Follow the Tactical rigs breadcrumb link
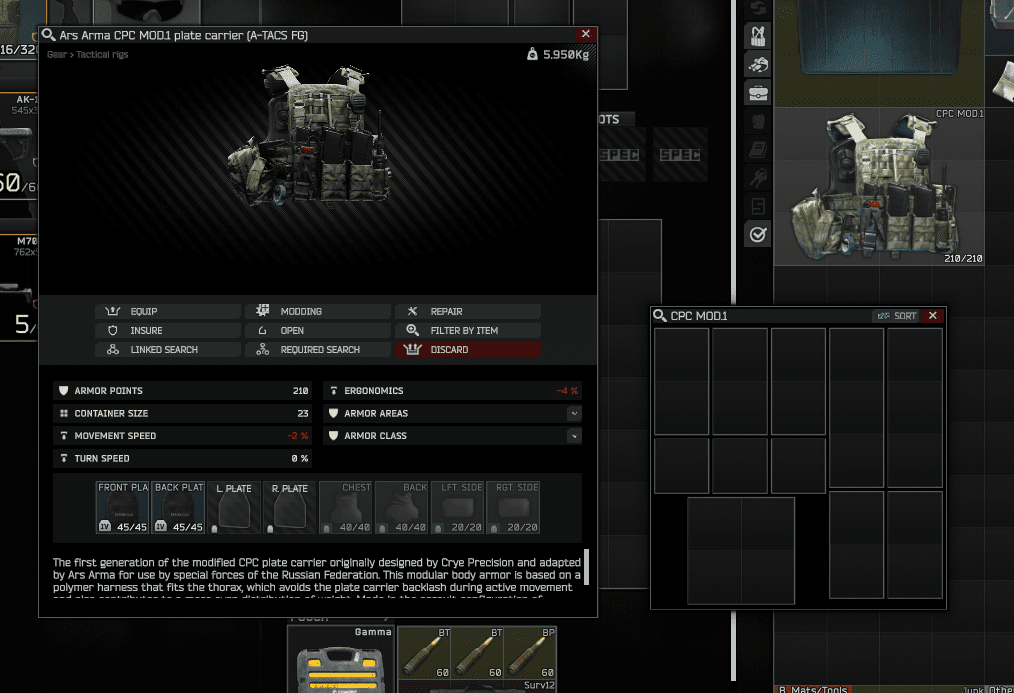Image resolution: width=1014 pixels, height=693 pixels. pos(102,54)
